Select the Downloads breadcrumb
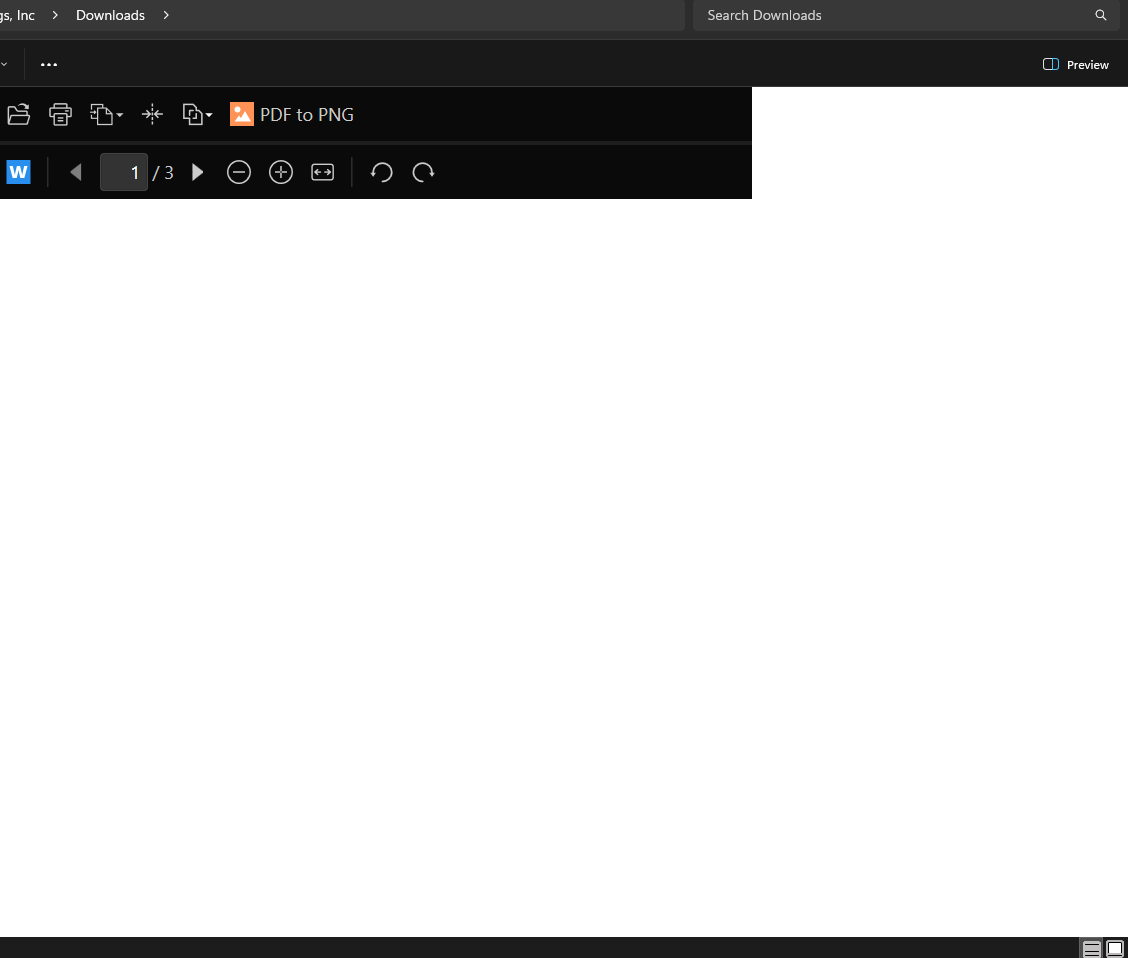The height and width of the screenshot is (958, 1128). point(110,15)
